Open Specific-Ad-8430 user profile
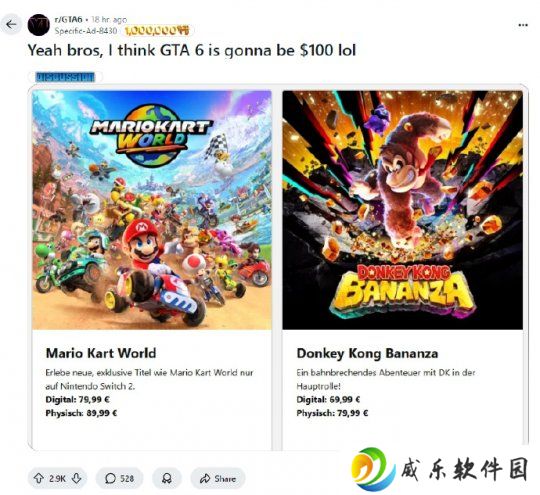Viewport: 540px width, 495px height. click(86, 31)
